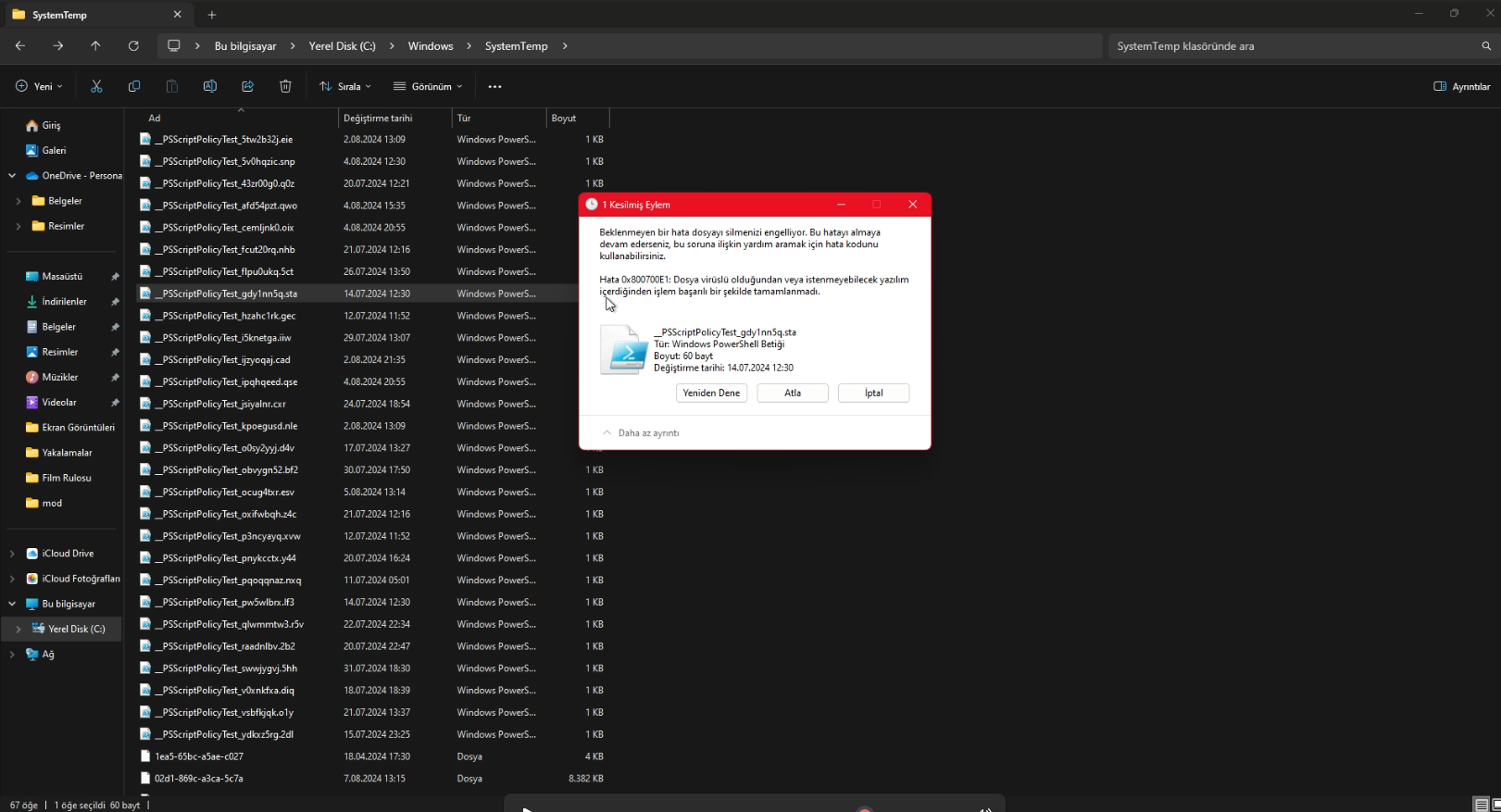
Task: Click Atla (Skip) button in dialog
Action: (793, 393)
